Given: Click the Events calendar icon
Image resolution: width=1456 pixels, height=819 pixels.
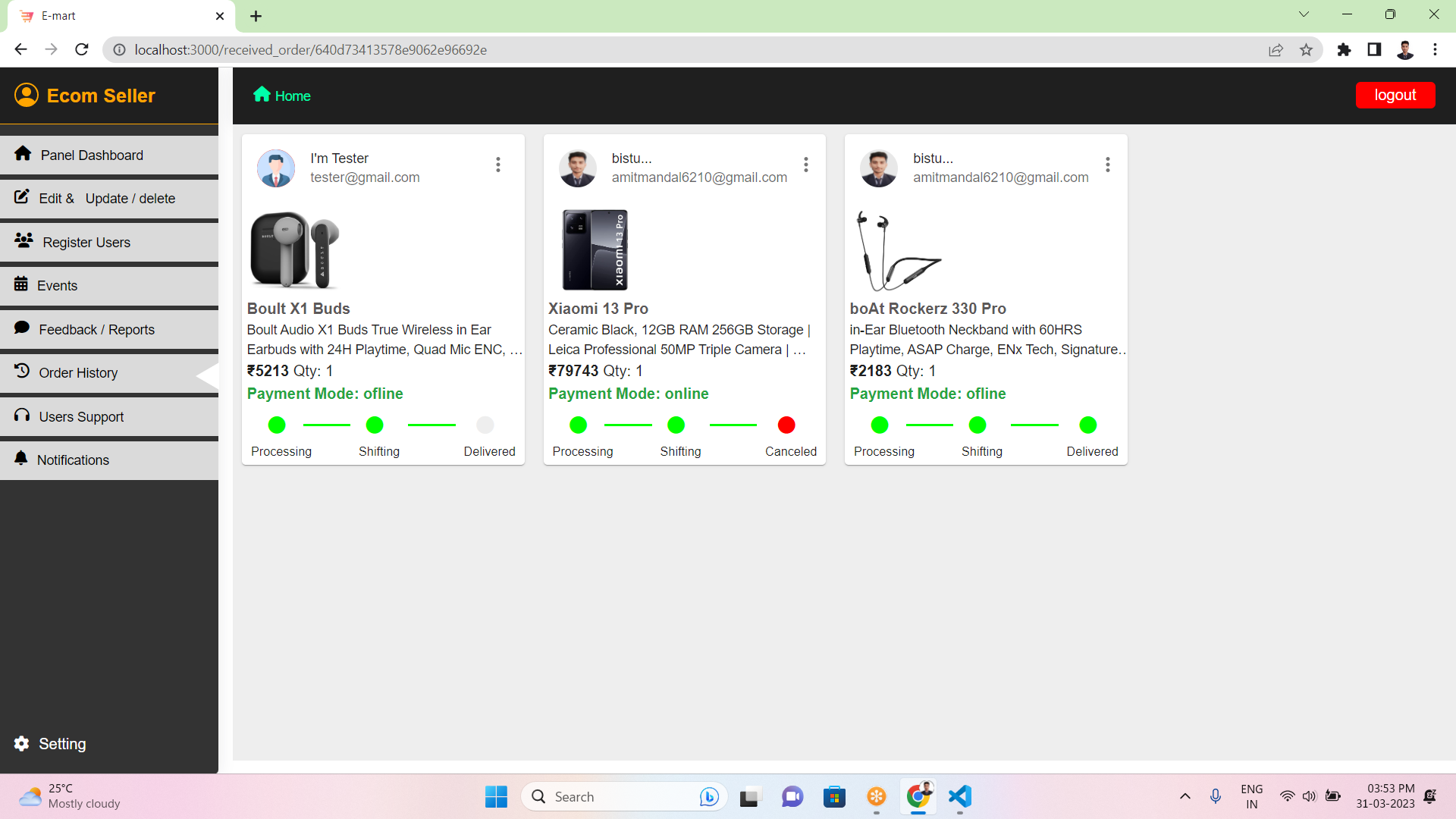Looking at the screenshot, I should (21, 284).
